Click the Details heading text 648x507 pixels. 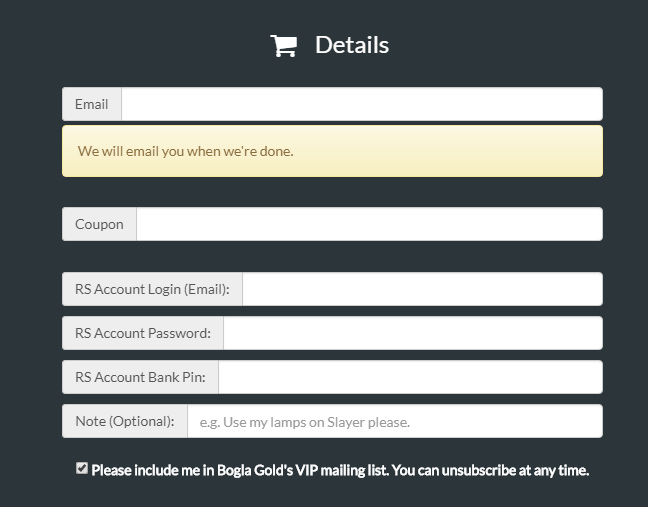(352, 45)
